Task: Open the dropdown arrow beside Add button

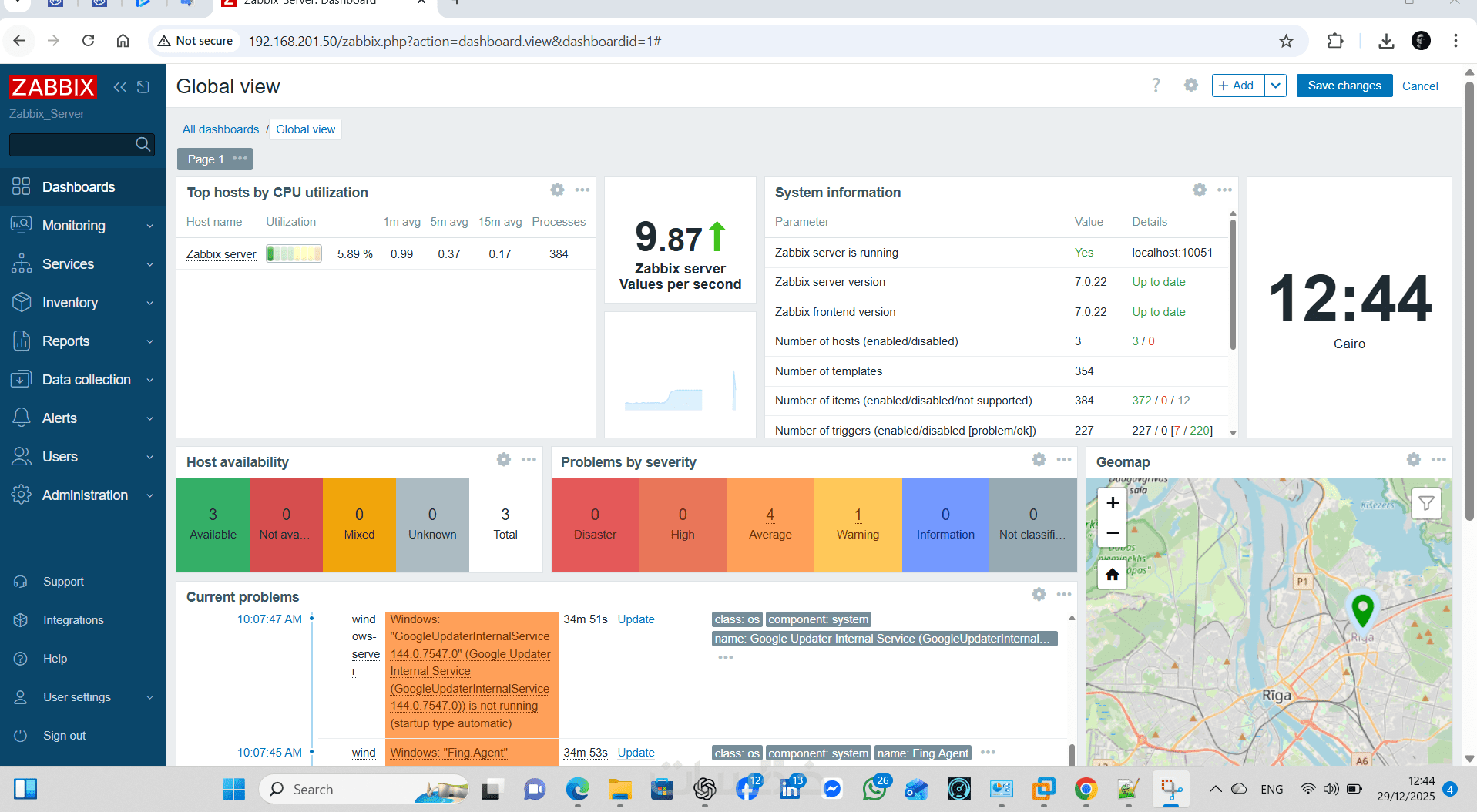Action: click(1275, 86)
